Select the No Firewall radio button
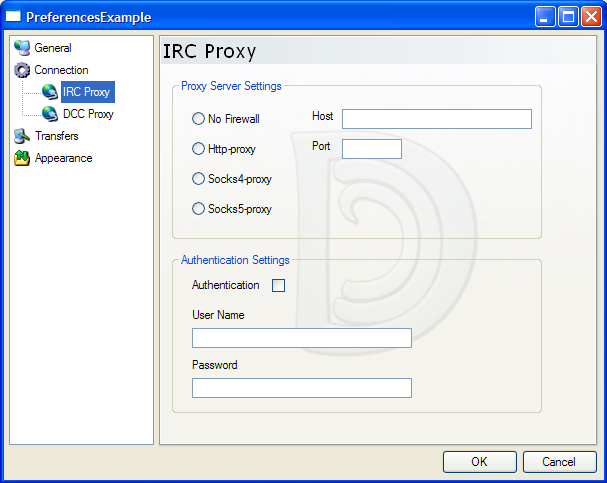Image resolution: width=607 pixels, height=483 pixels. pos(198,119)
